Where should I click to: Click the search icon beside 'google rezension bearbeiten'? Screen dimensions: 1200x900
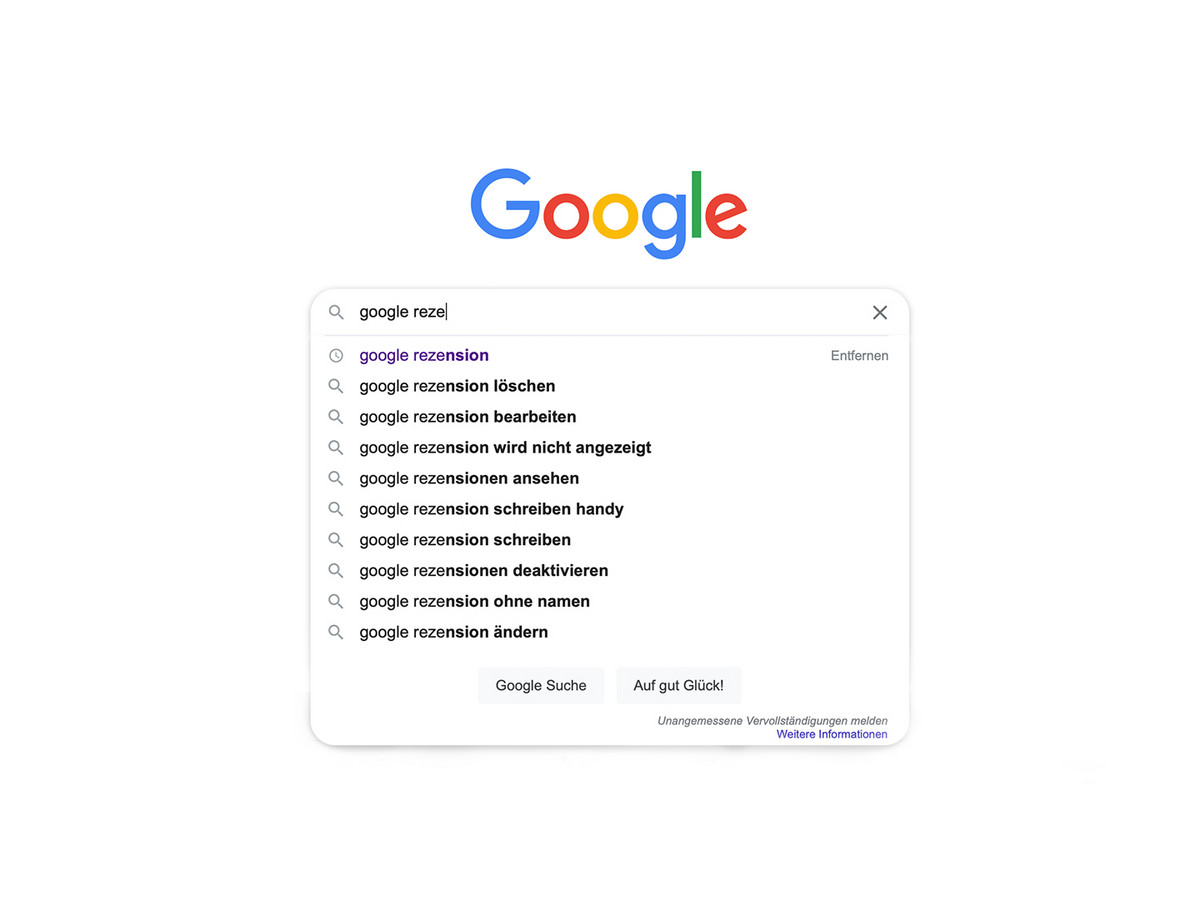click(x=336, y=417)
